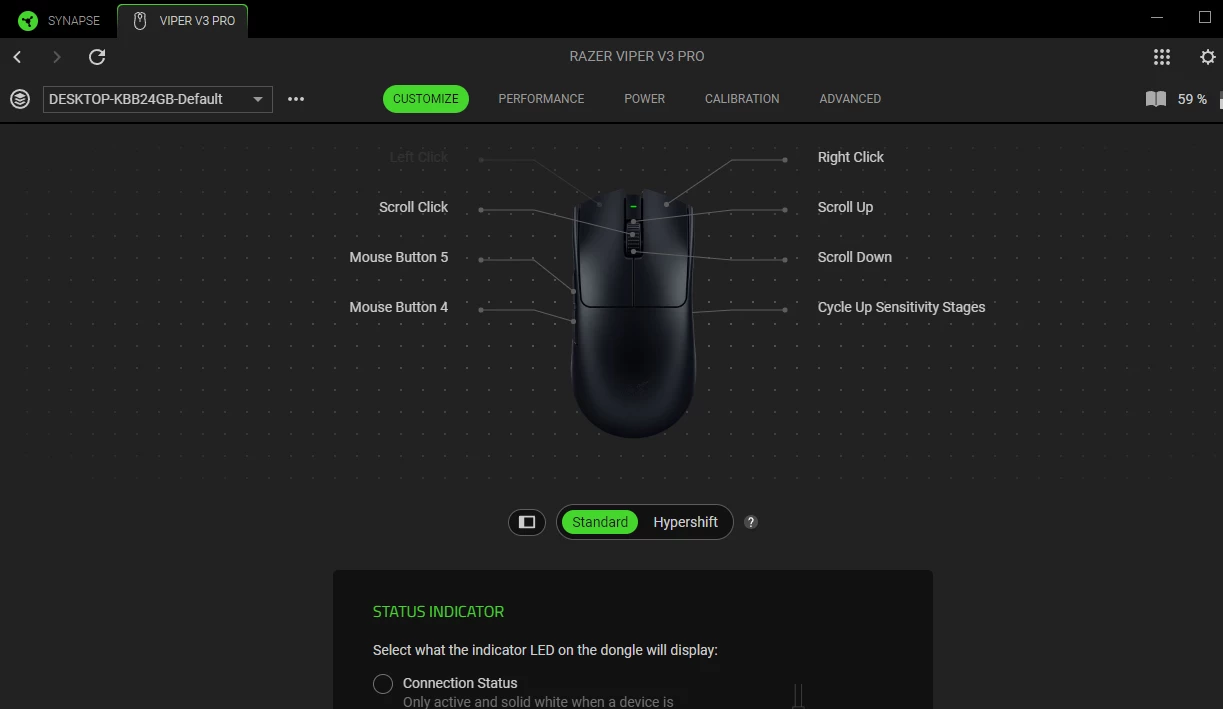The height and width of the screenshot is (709, 1223).
Task: Switch to Hypershift mode
Action: tap(685, 522)
